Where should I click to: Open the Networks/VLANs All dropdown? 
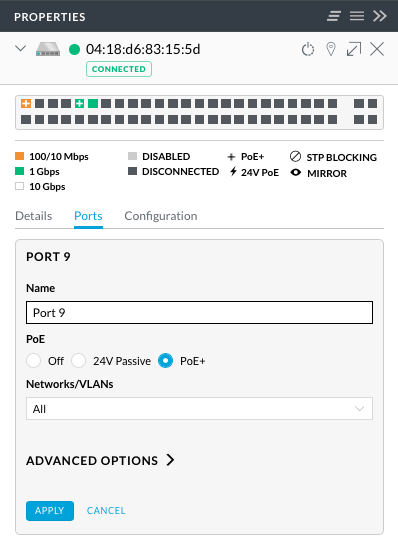tap(199, 409)
